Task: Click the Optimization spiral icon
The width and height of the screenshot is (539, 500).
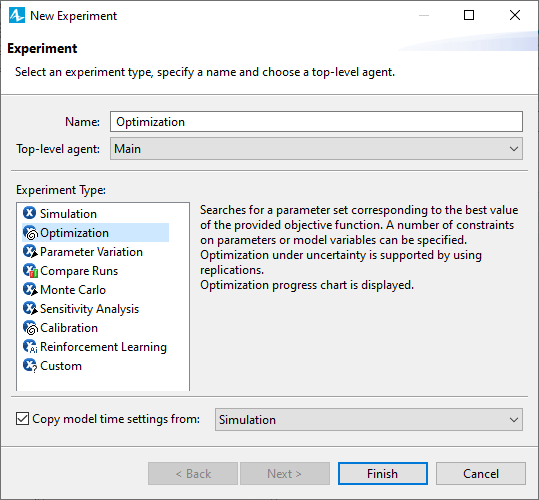Action: [x=30, y=233]
